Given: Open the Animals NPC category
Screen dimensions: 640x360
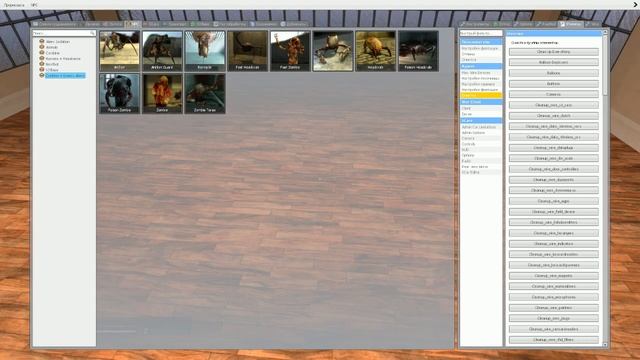Looking at the screenshot, I should 52,47.
